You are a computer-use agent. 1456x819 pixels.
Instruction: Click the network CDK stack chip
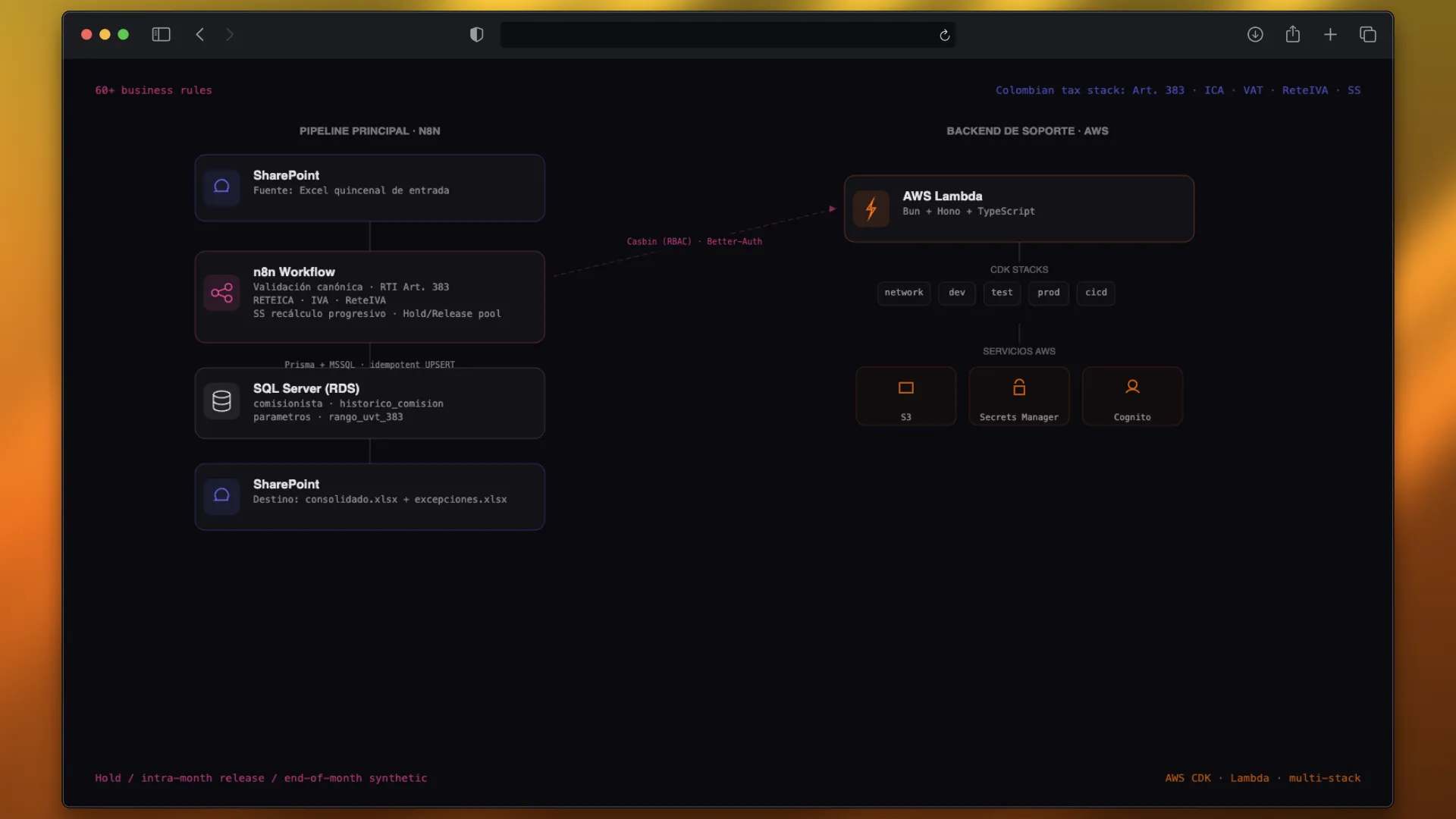[x=904, y=293]
